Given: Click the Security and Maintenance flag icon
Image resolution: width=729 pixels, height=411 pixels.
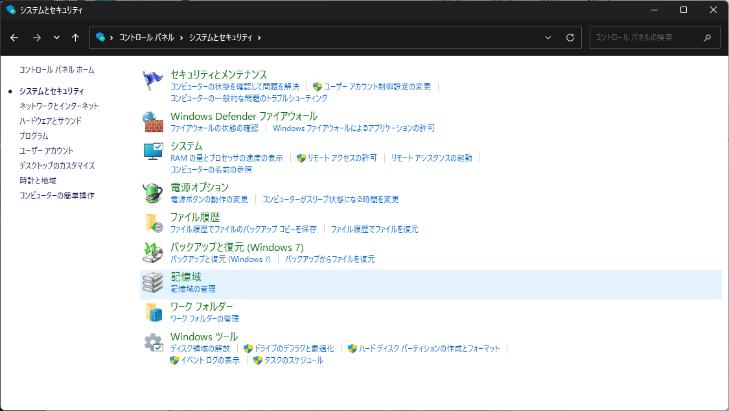Looking at the screenshot, I should point(152,80).
